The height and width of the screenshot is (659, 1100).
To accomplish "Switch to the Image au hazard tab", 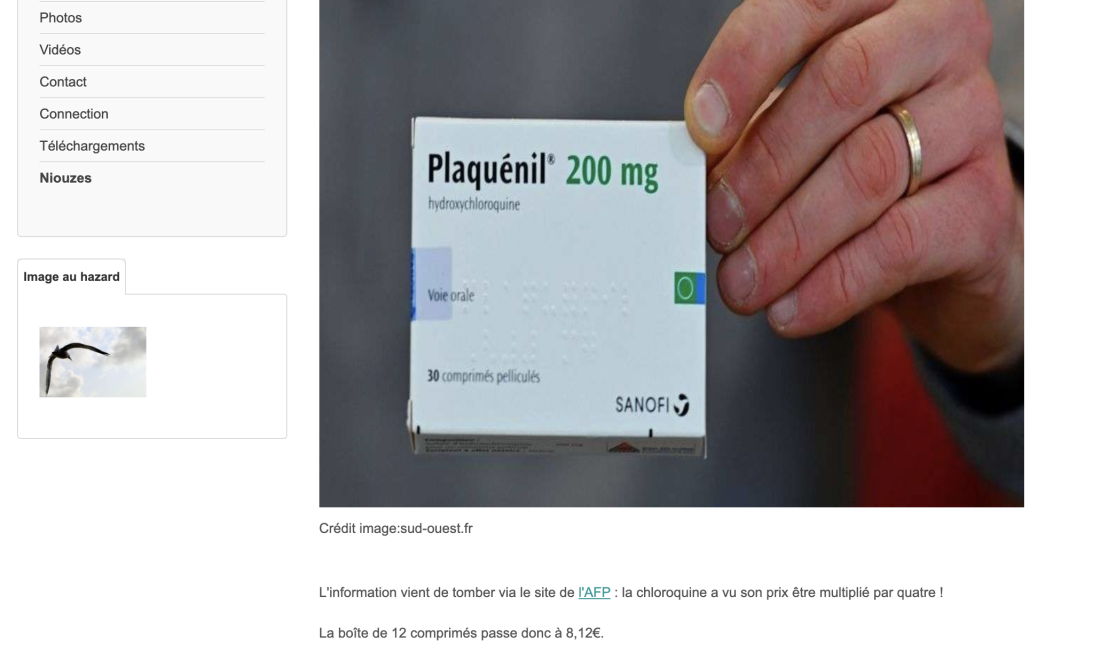I will pyautogui.click(x=72, y=277).
